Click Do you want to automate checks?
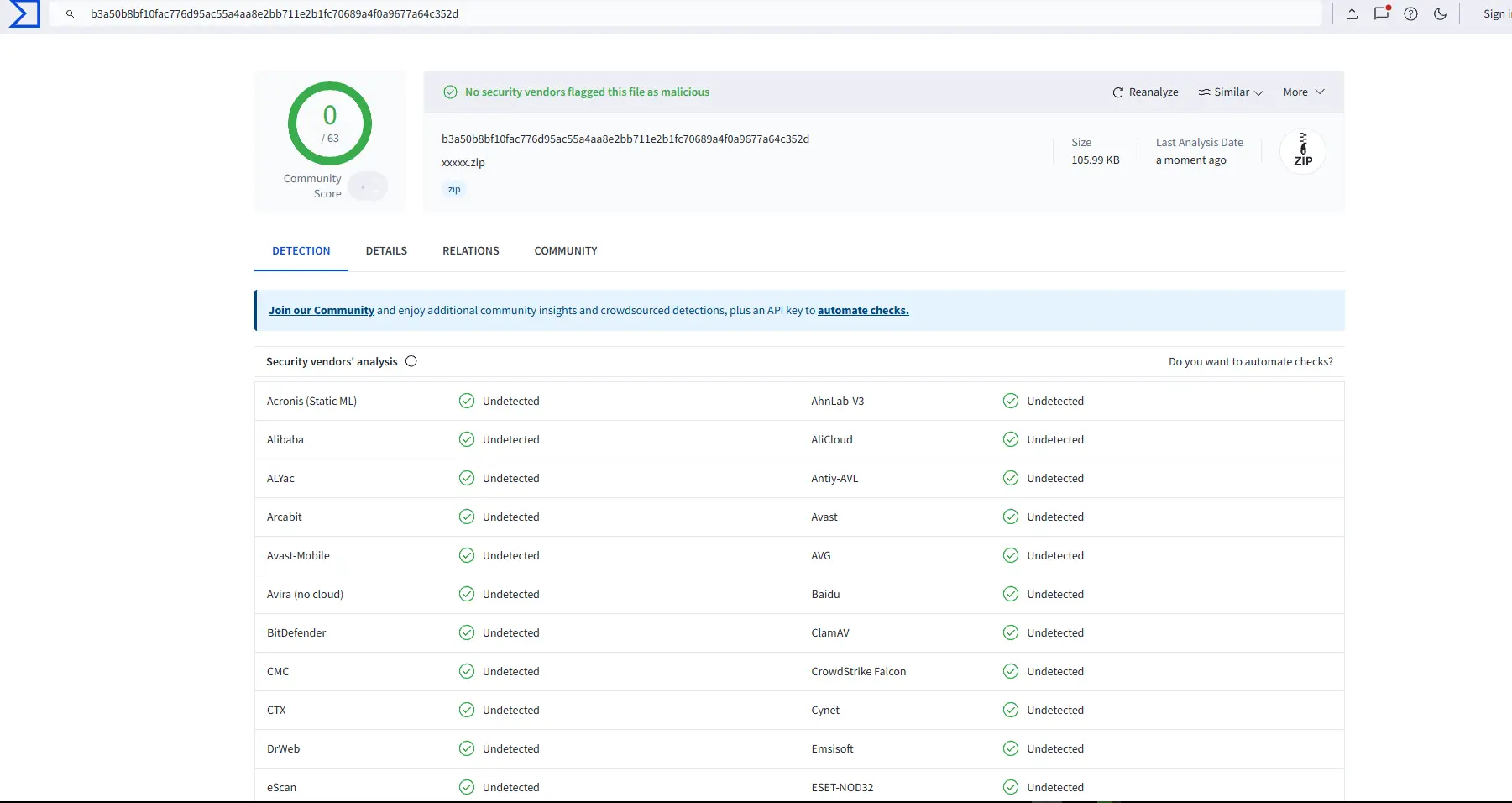The image size is (1512, 803). pos(1251,362)
